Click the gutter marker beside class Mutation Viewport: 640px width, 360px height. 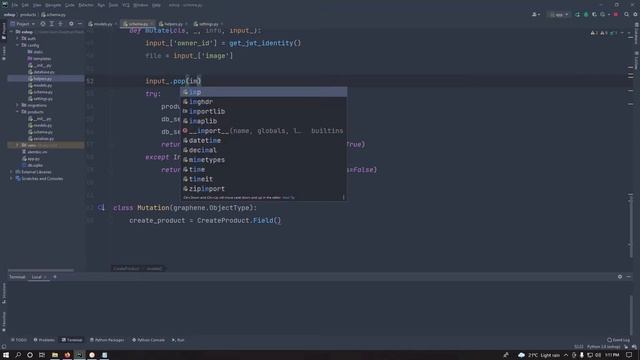tap(101, 208)
